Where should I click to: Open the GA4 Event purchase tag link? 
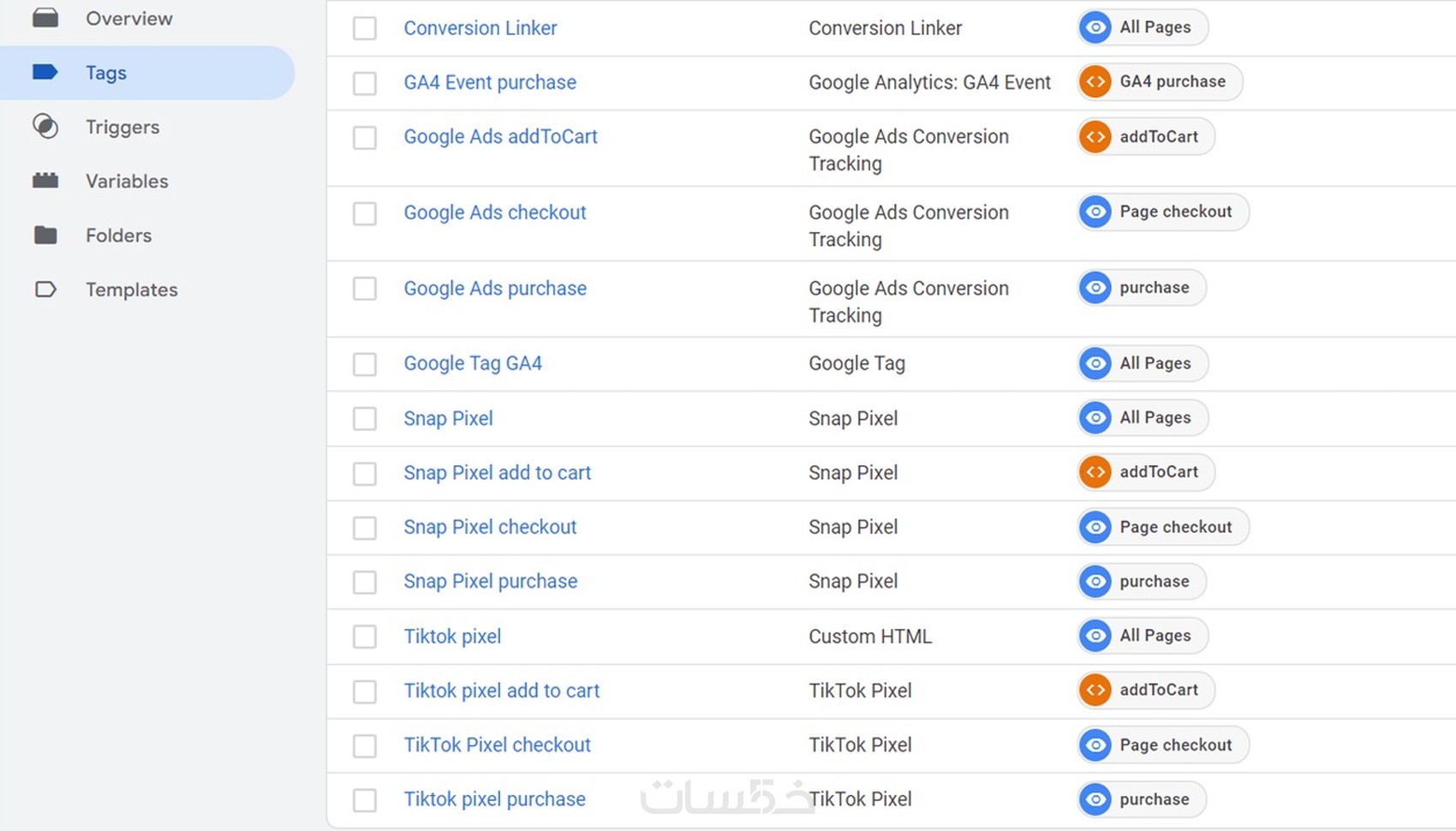(490, 82)
